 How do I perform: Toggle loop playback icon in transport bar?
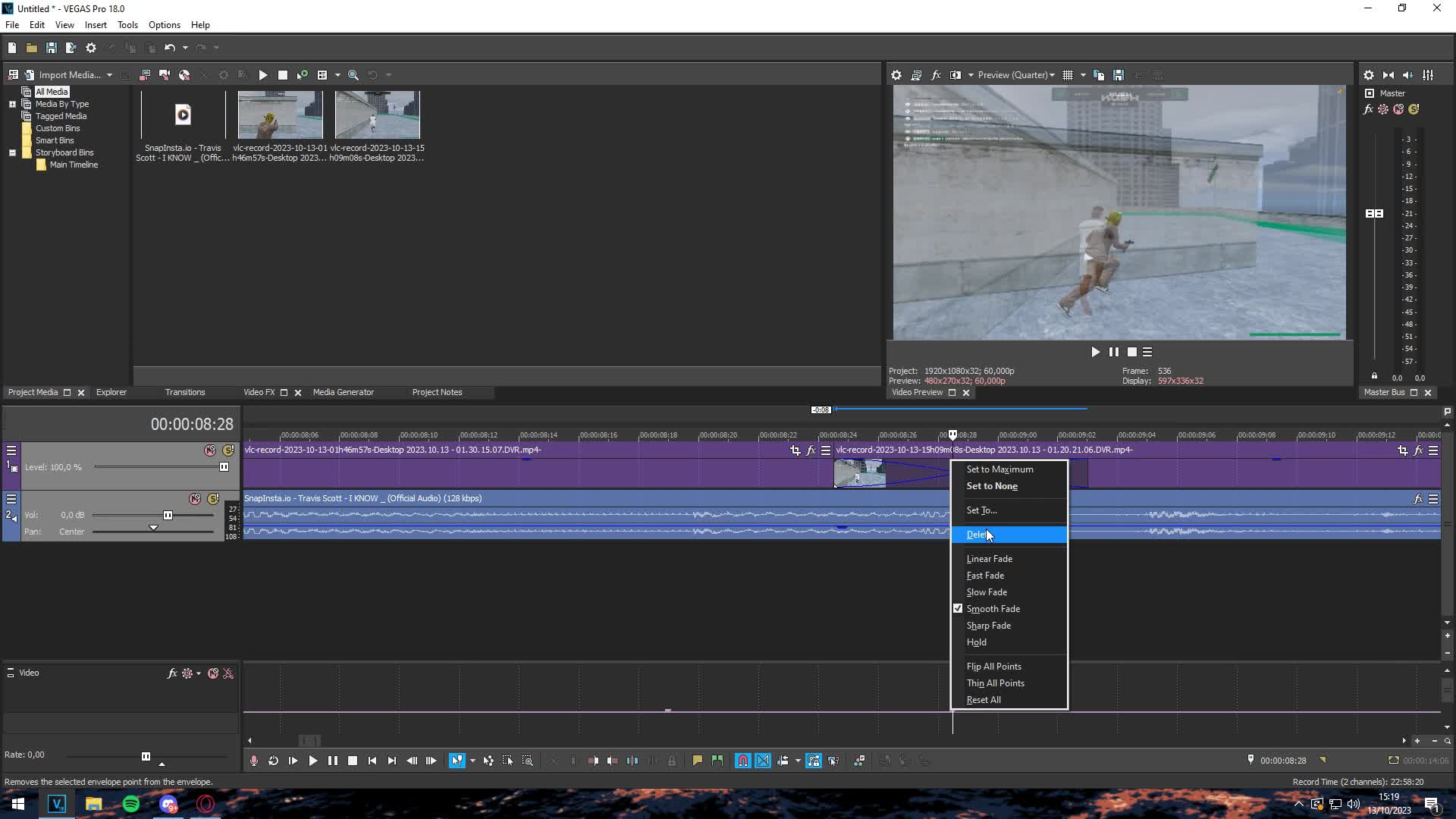pos(273,761)
